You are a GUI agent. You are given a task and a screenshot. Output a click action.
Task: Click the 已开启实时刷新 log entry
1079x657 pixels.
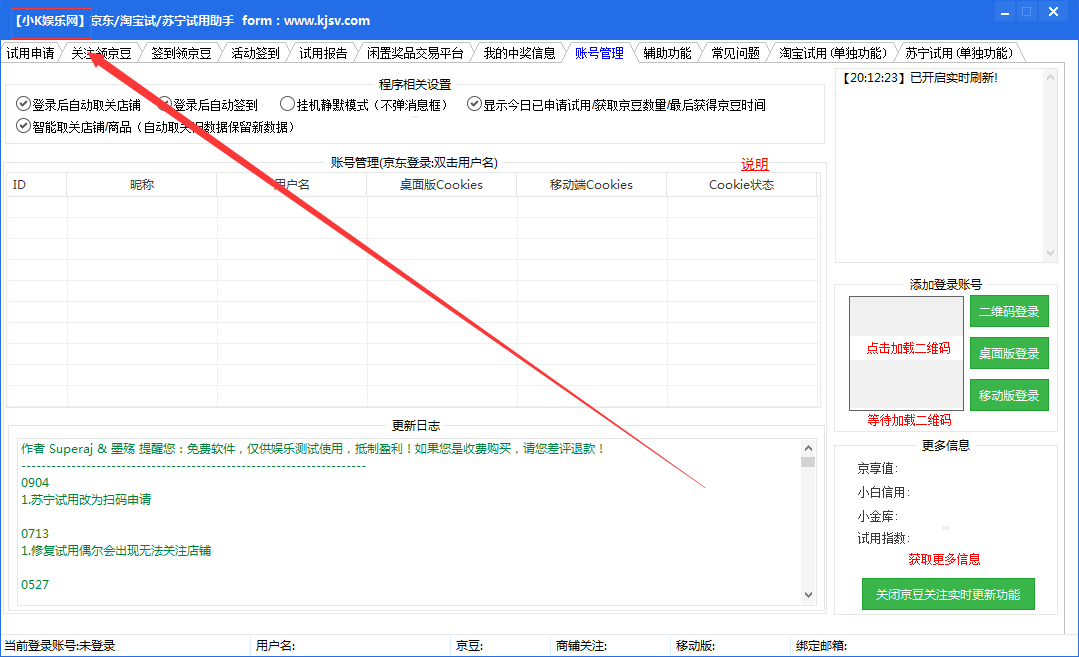click(x=919, y=78)
